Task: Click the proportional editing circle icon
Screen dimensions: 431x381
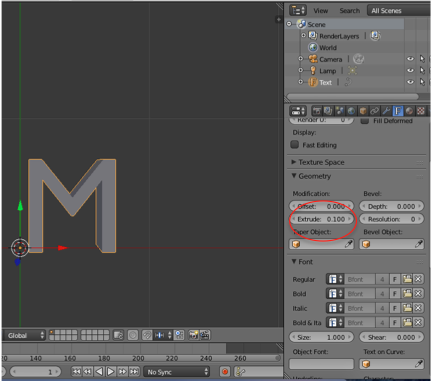Action: 133,335
